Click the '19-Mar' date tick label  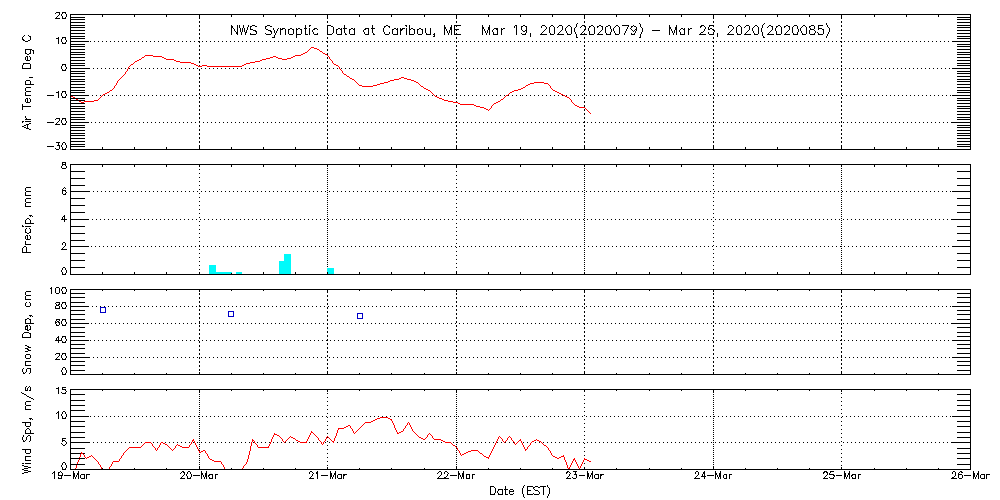point(71,476)
